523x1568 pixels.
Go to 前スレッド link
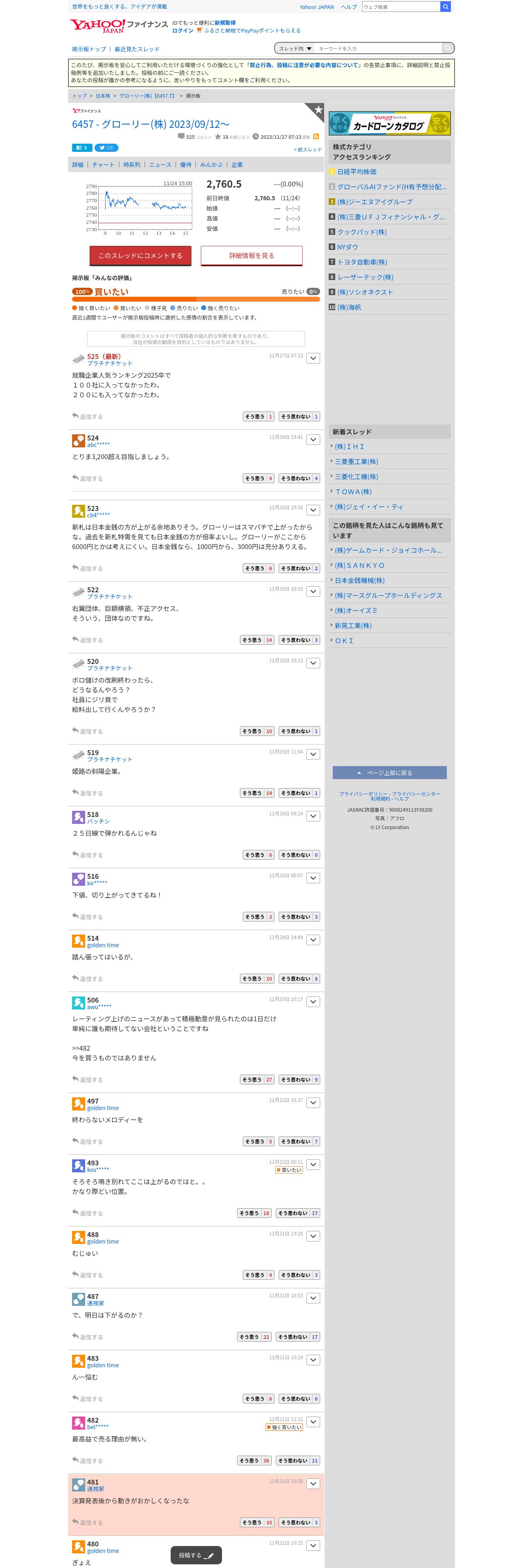[x=308, y=150]
